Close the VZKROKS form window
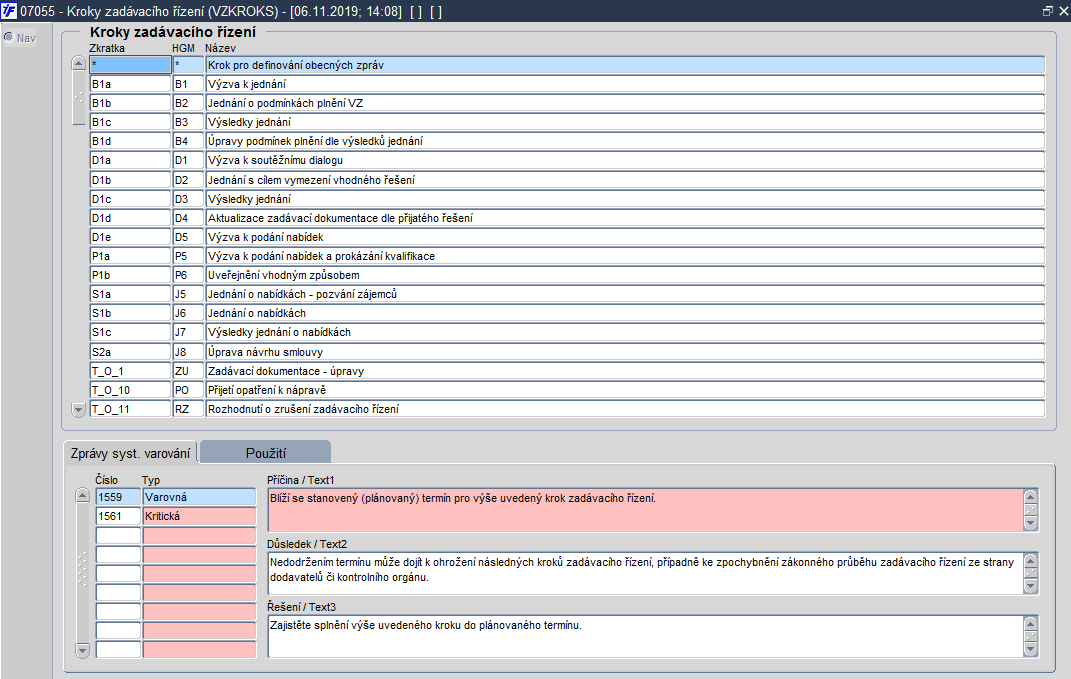1071x679 pixels. click(1063, 11)
